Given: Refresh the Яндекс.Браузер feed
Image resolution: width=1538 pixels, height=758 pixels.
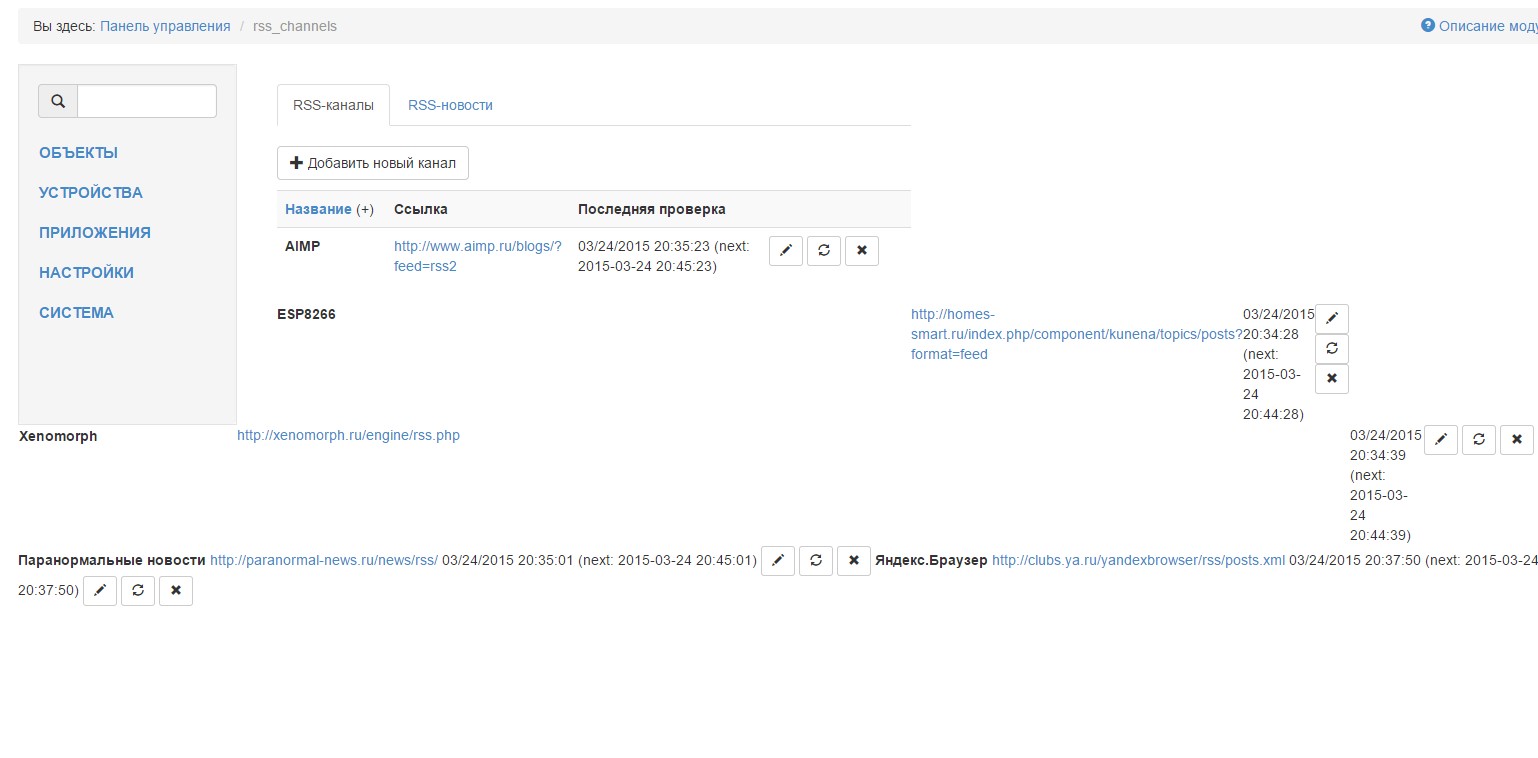Looking at the screenshot, I should [138, 590].
